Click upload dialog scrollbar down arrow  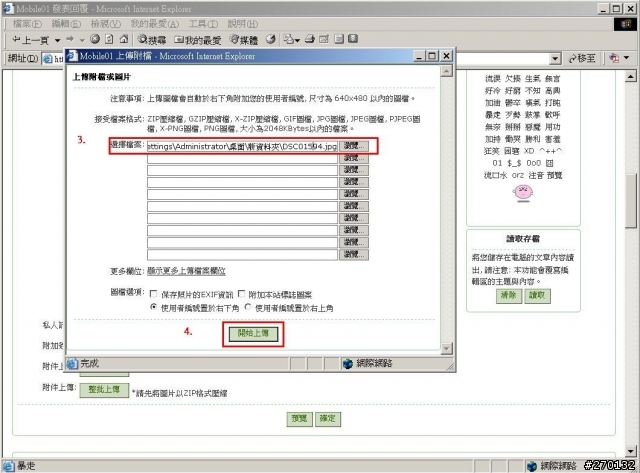(447, 348)
